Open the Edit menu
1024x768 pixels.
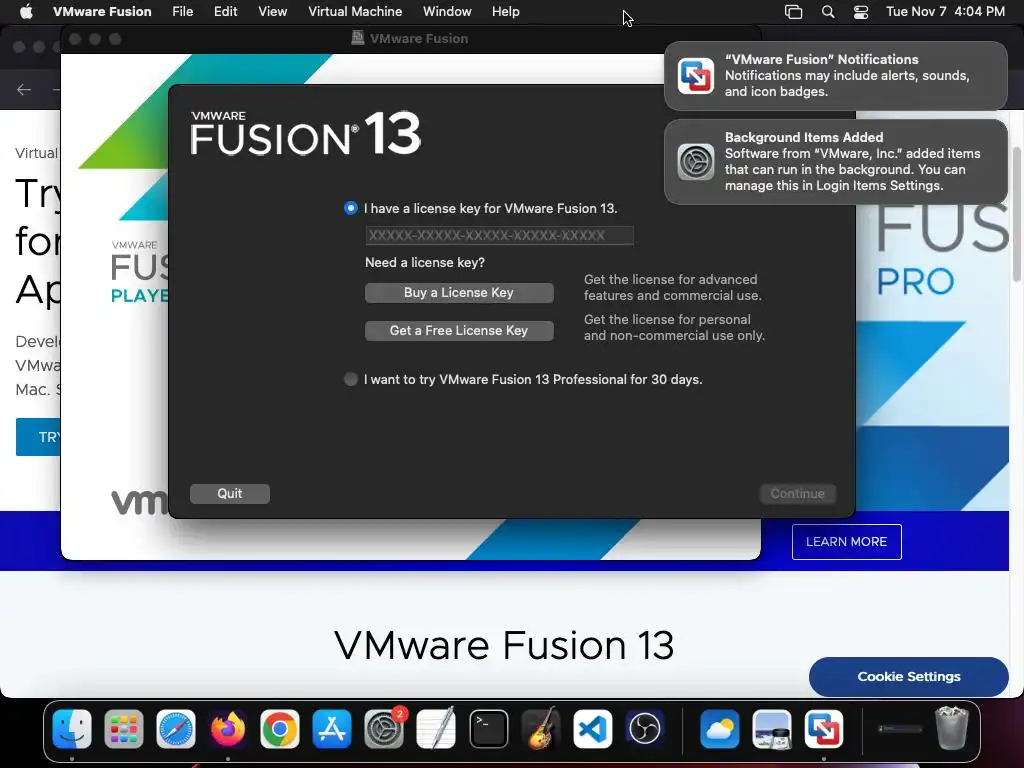[x=225, y=12]
